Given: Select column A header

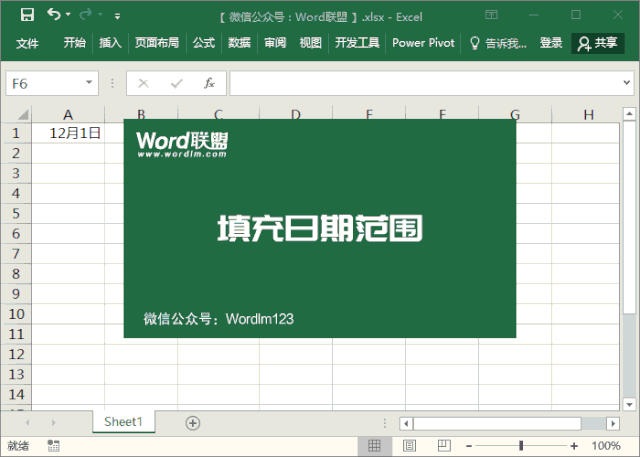Looking at the screenshot, I should [x=68, y=115].
